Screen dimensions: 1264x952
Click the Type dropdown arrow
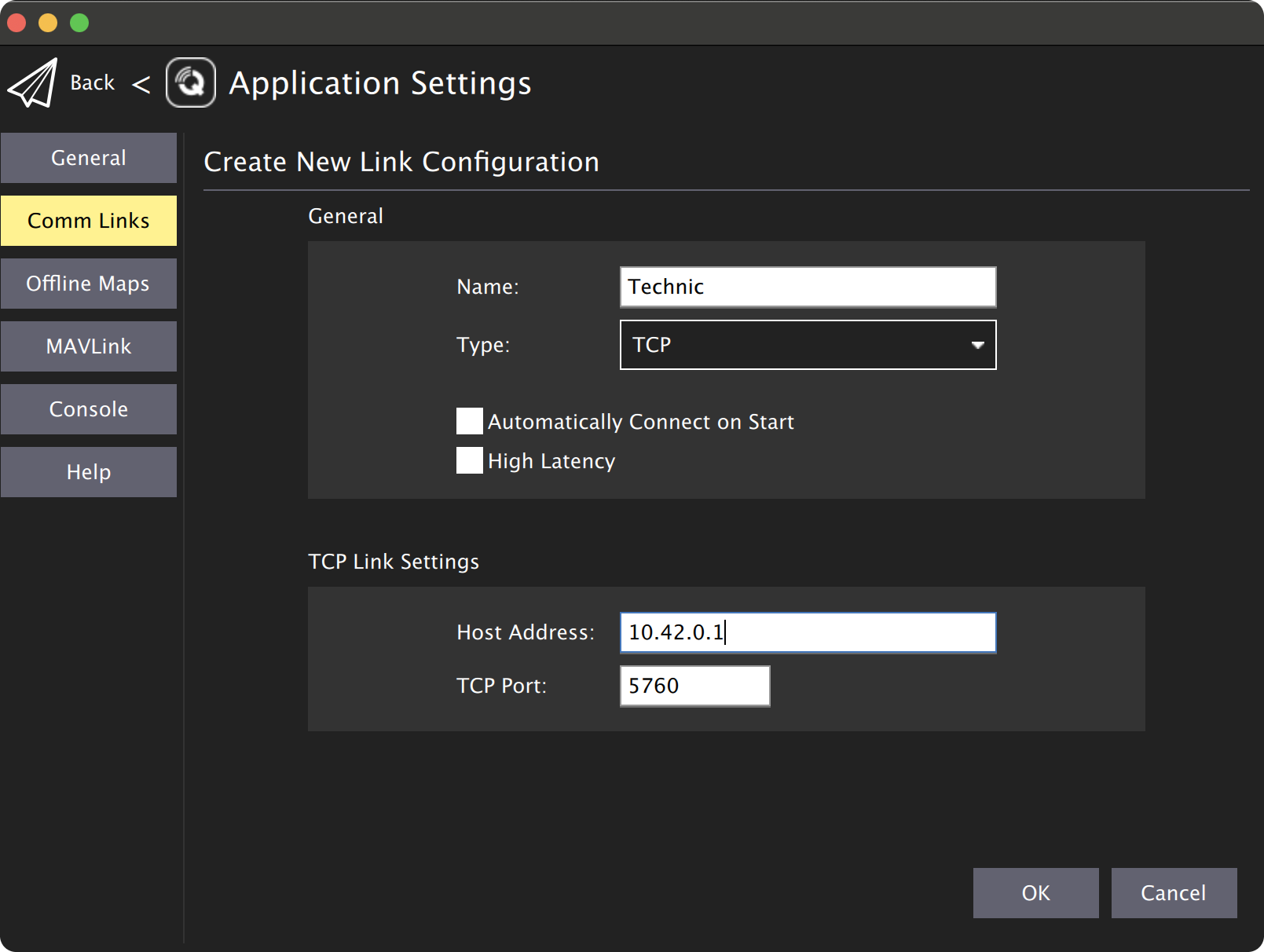tap(977, 345)
